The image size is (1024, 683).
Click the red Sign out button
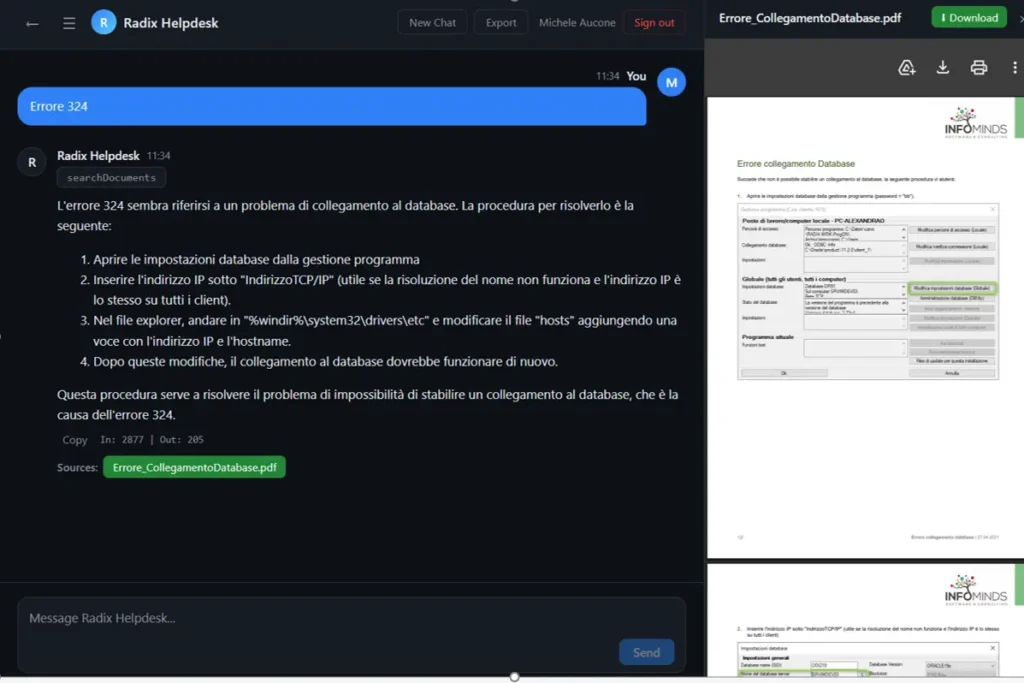tap(654, 22)
